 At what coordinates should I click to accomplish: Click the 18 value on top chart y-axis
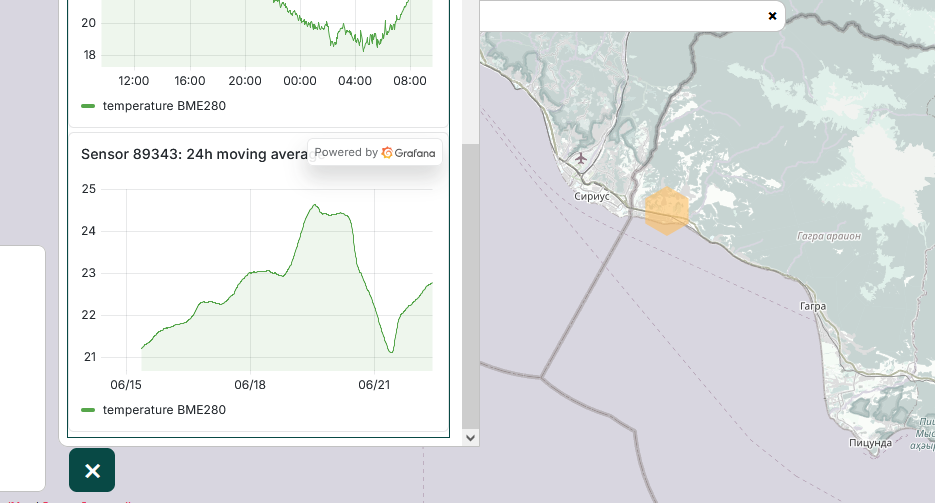[x=89, y=55]
